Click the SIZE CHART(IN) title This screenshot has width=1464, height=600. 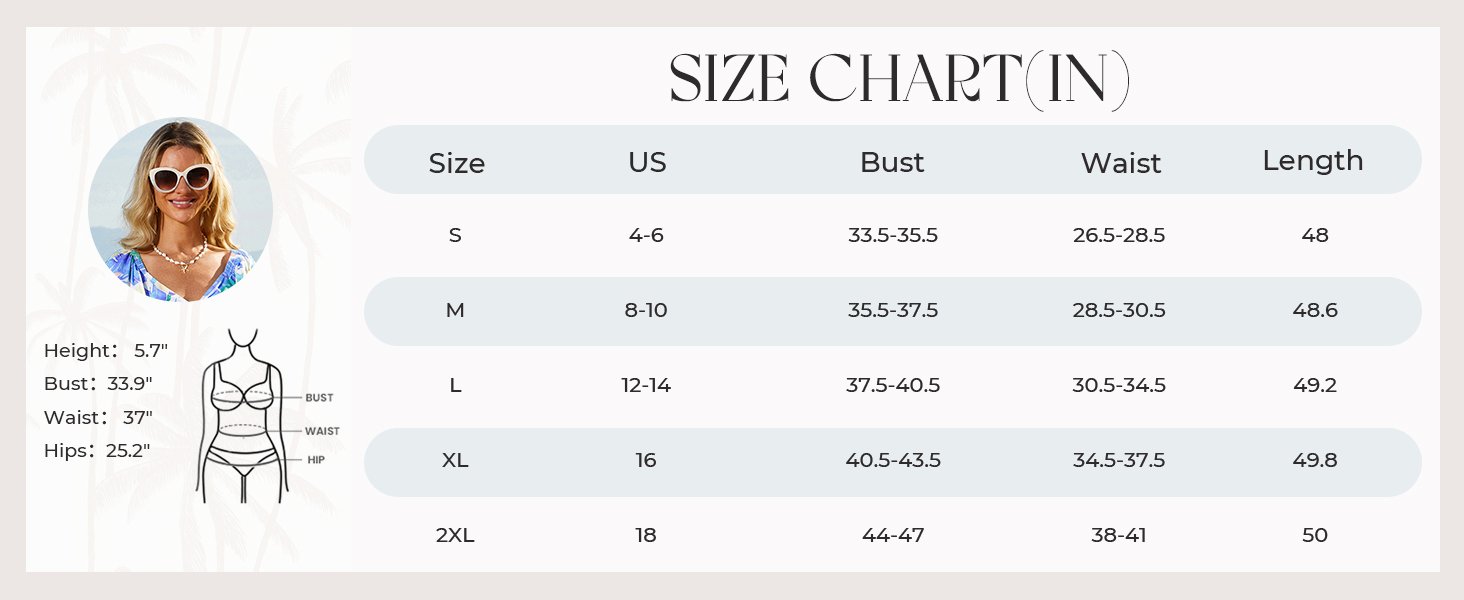900,79
